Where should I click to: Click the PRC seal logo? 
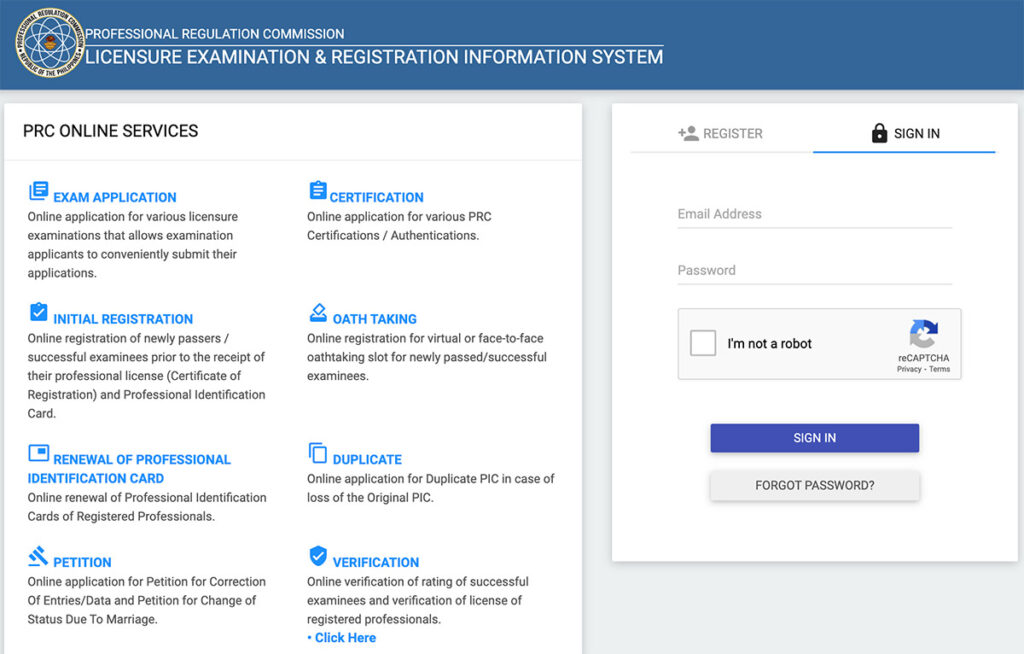click(x=48, y=43)
